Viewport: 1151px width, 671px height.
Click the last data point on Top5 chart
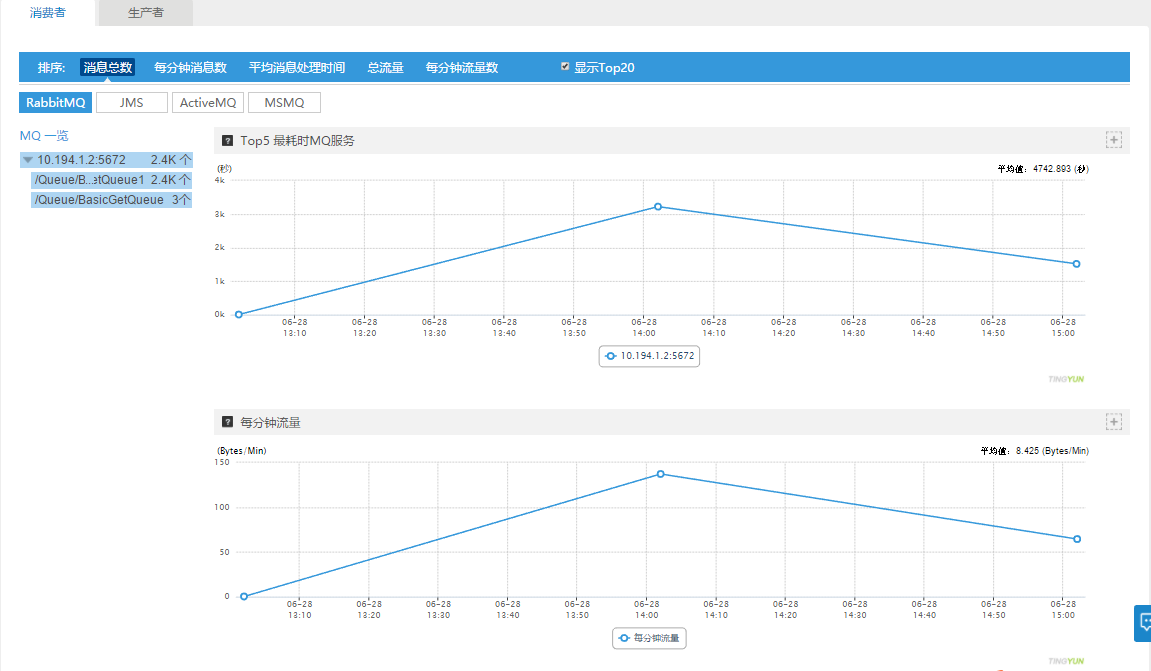[x=1076, y=264]
